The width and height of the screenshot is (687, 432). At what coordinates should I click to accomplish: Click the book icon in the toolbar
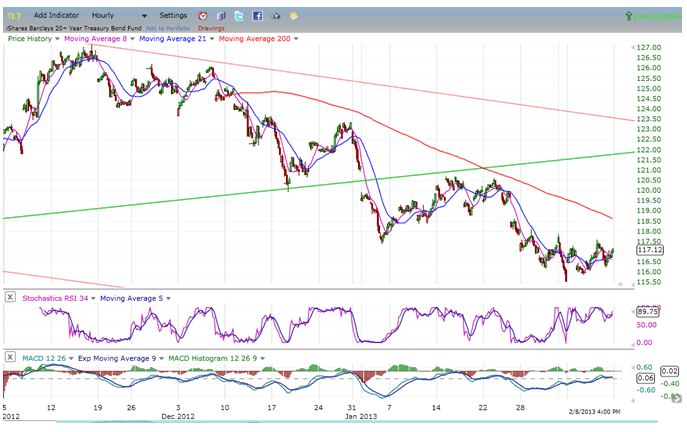click(x=221, y=16)
